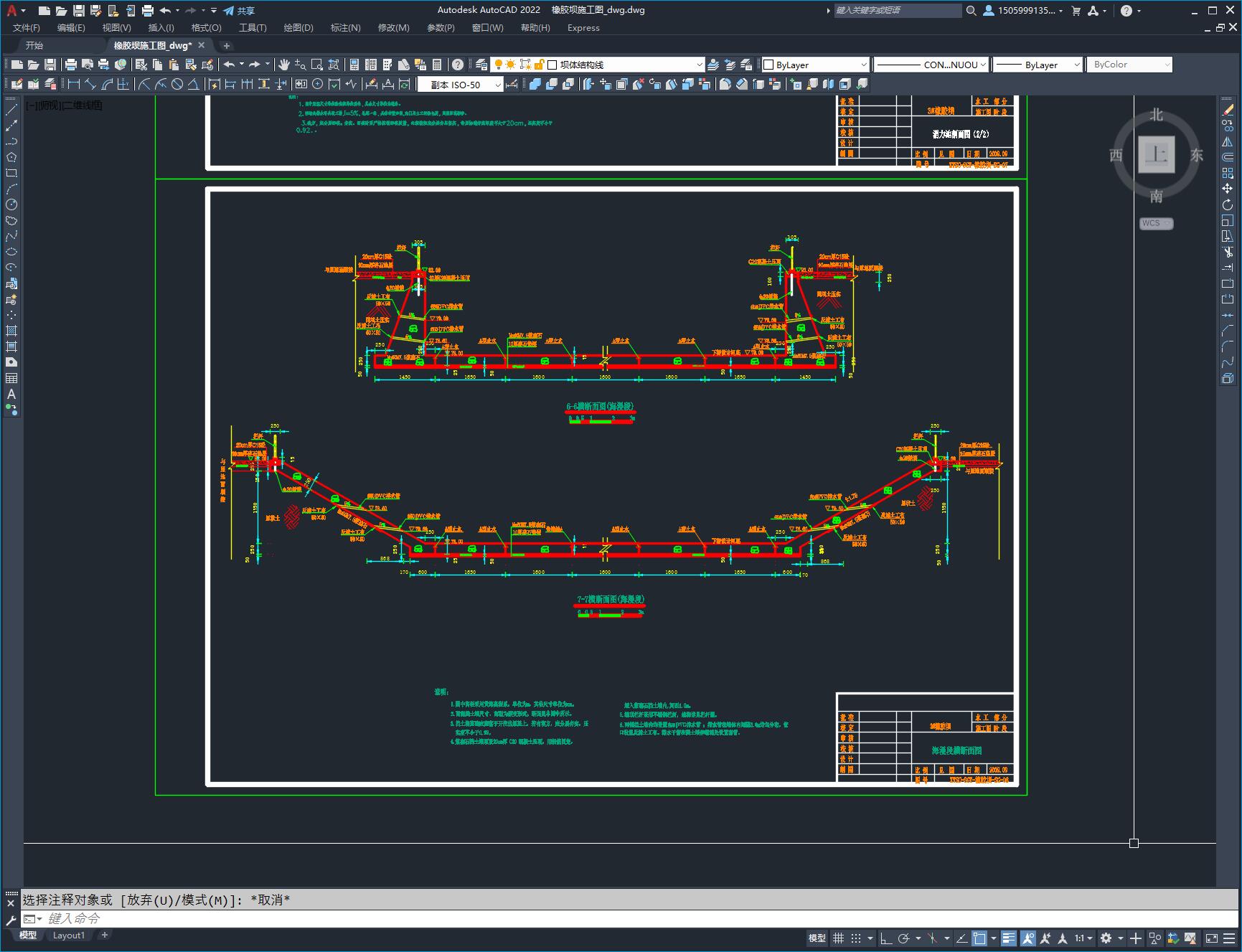This screenshot has width=1242, height=952.
Task: Open Layer Properties Manager
Action: [x=481, y=65]
